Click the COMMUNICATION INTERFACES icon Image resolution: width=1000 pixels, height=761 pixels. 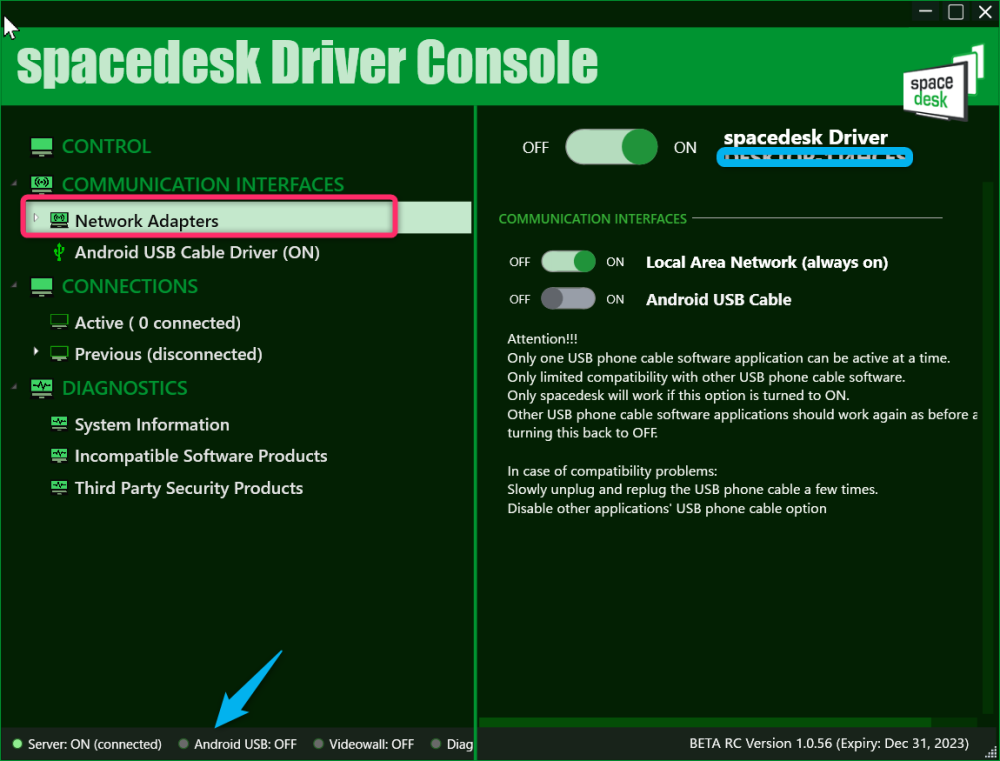pyautogui.click(x=41, y=184)
